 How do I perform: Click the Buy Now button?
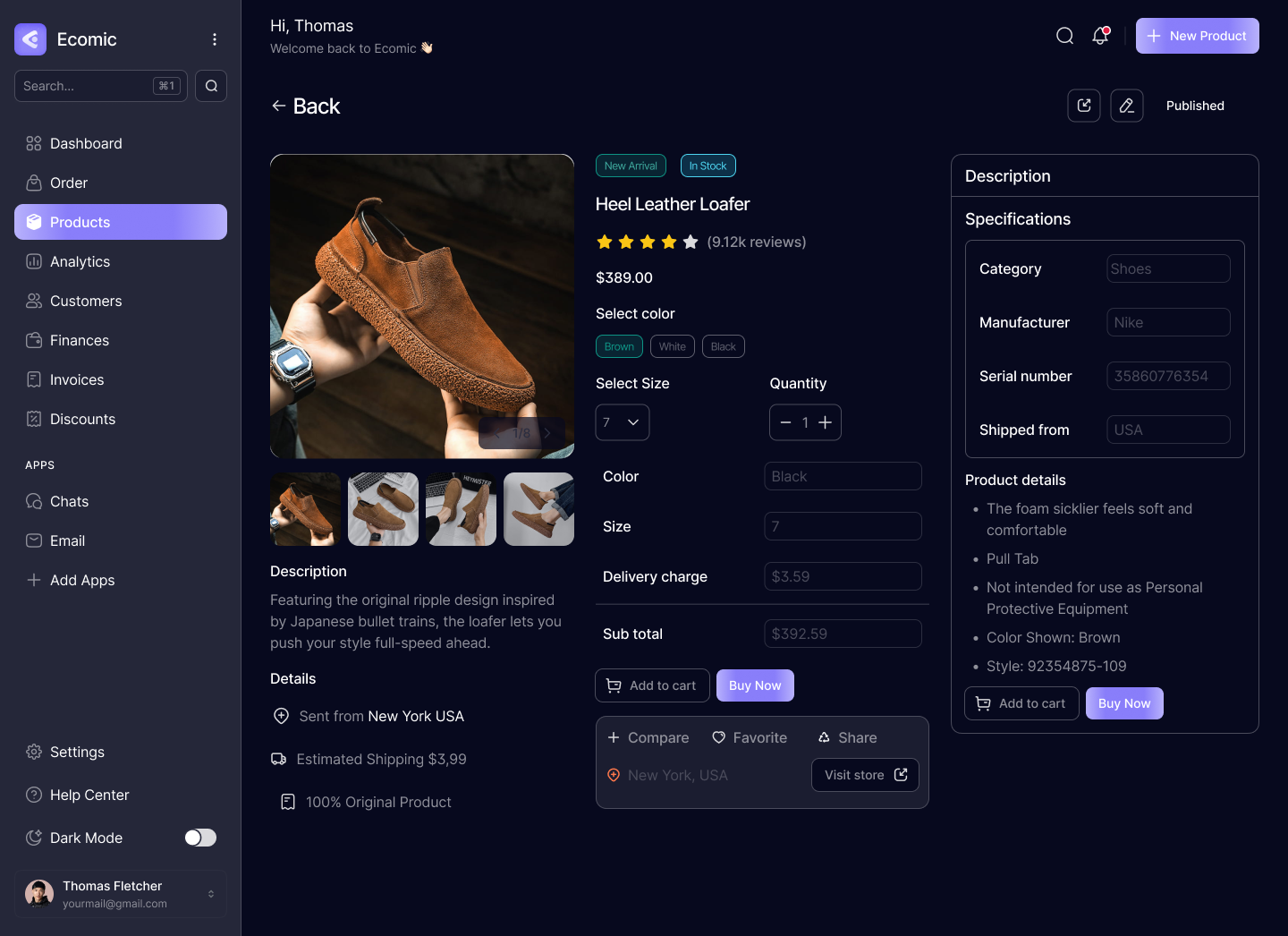pyautogui.click(x=755, y=685)
